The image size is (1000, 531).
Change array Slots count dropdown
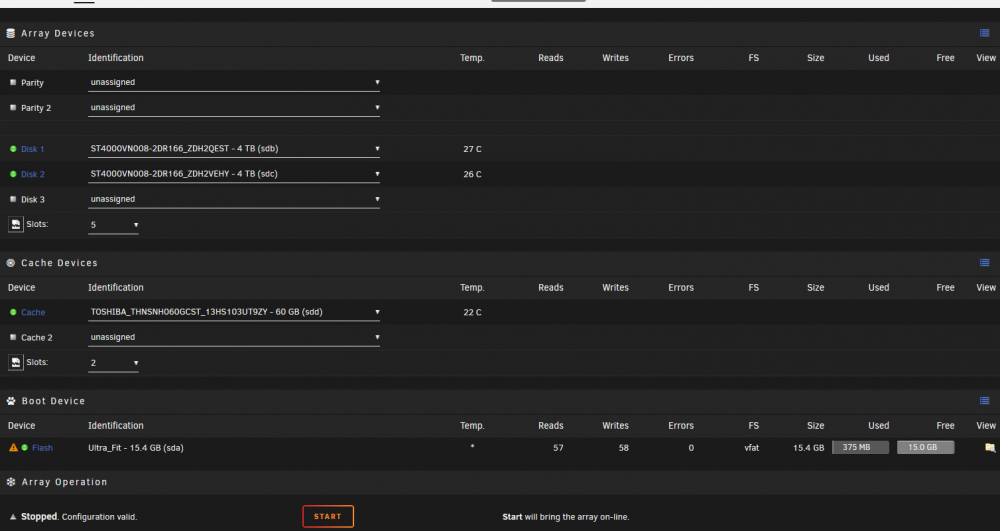tap(114, 225)
